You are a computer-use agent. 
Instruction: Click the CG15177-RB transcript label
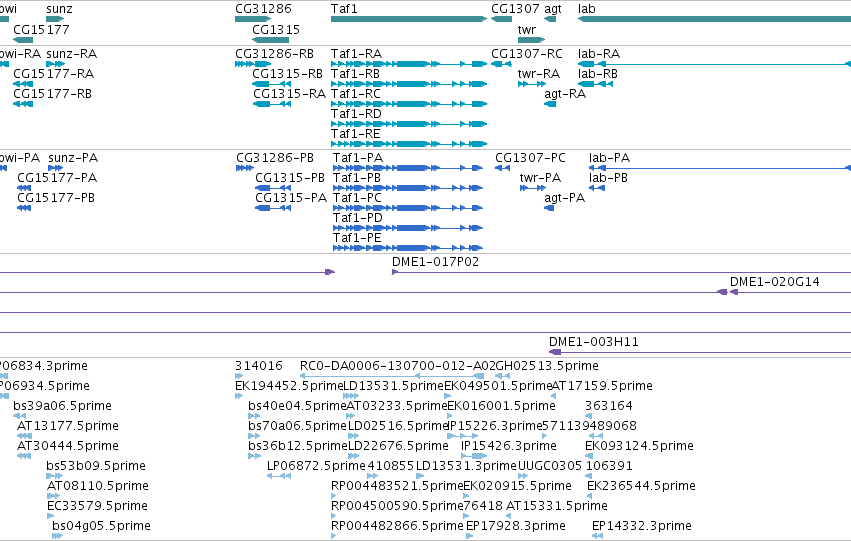point(53,94)
